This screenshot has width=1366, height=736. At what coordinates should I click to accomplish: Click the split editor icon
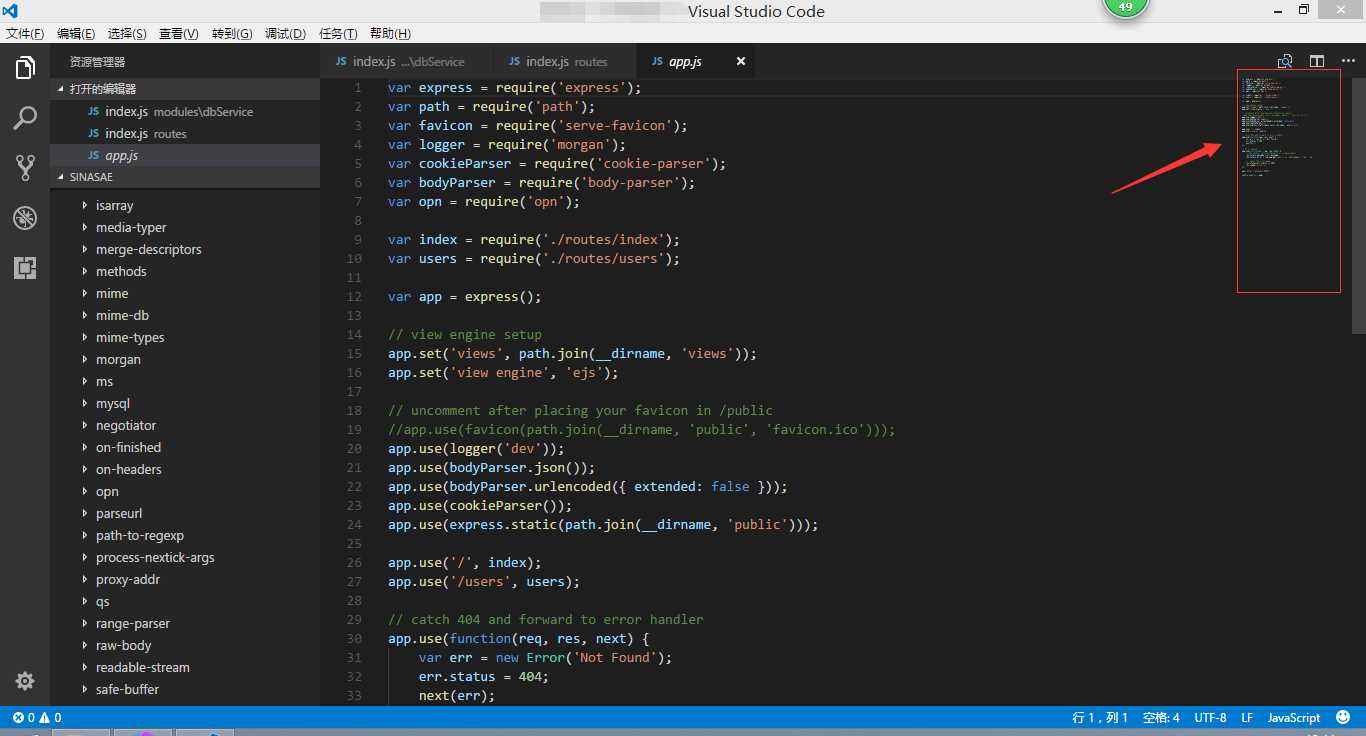(1317, 62)
